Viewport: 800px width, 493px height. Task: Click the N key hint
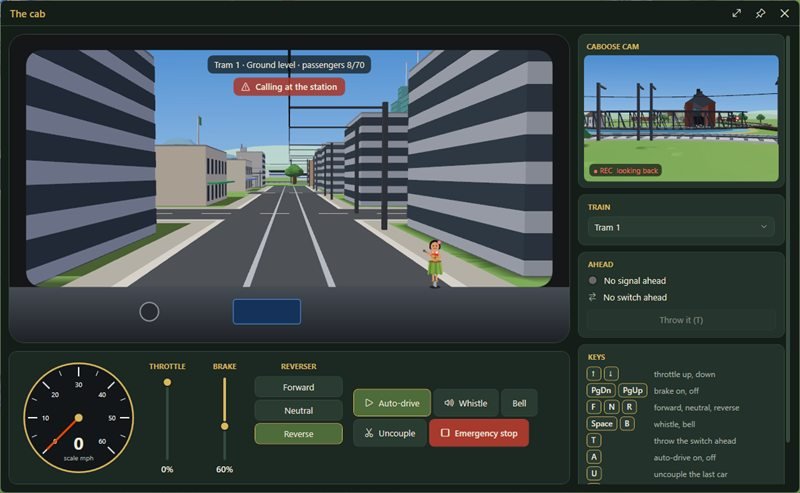(611, 407)
